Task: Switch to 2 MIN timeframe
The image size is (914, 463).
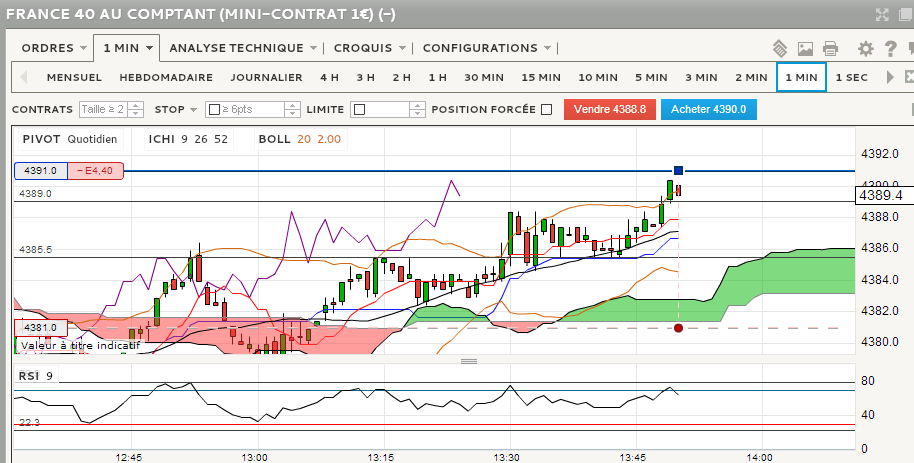Action: (751, 78)
